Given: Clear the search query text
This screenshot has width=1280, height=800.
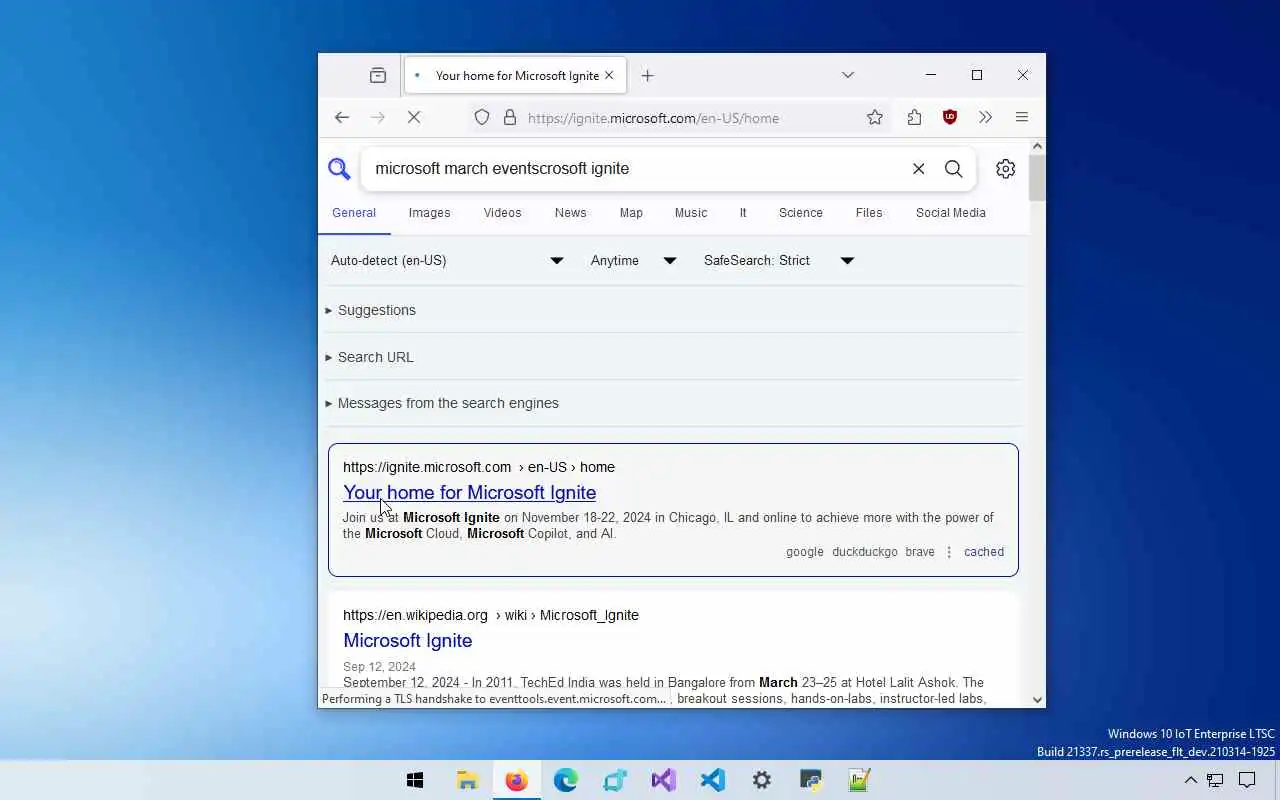Looking at the screenshot, I should click(918, 169).
